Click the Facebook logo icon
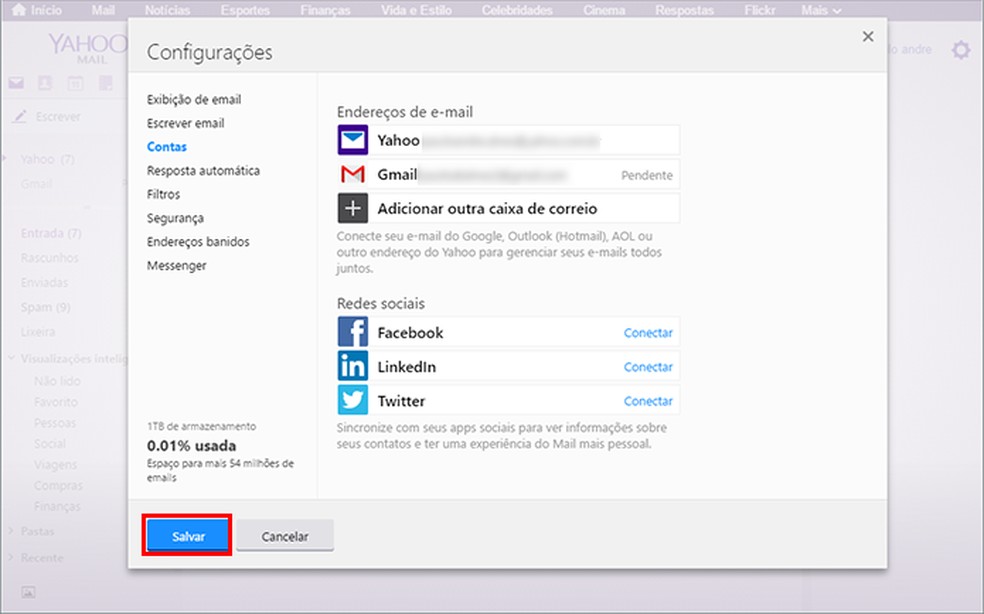This screenshot has height=614, width=984. [353, 331]
